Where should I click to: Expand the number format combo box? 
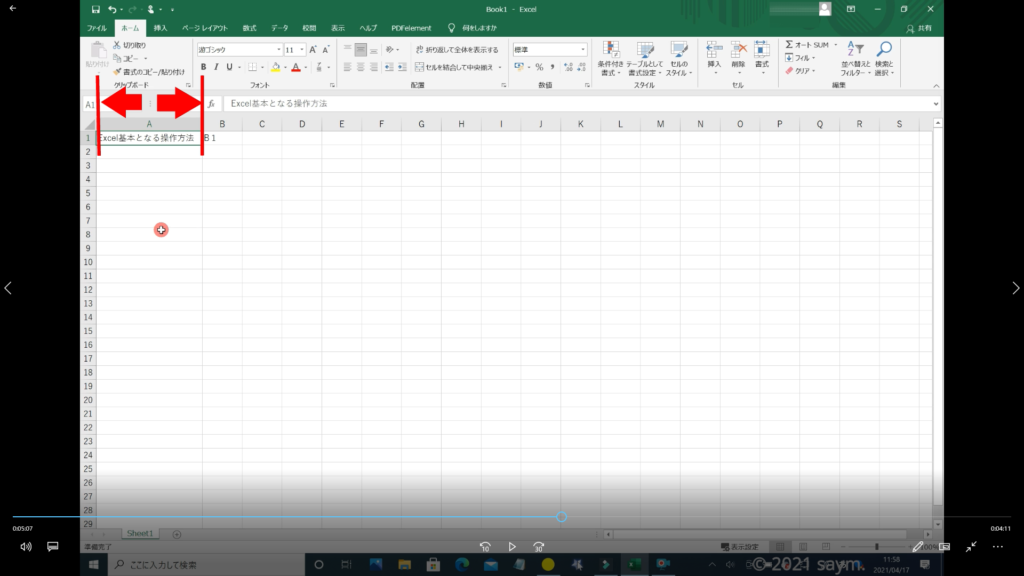point(583,49)
